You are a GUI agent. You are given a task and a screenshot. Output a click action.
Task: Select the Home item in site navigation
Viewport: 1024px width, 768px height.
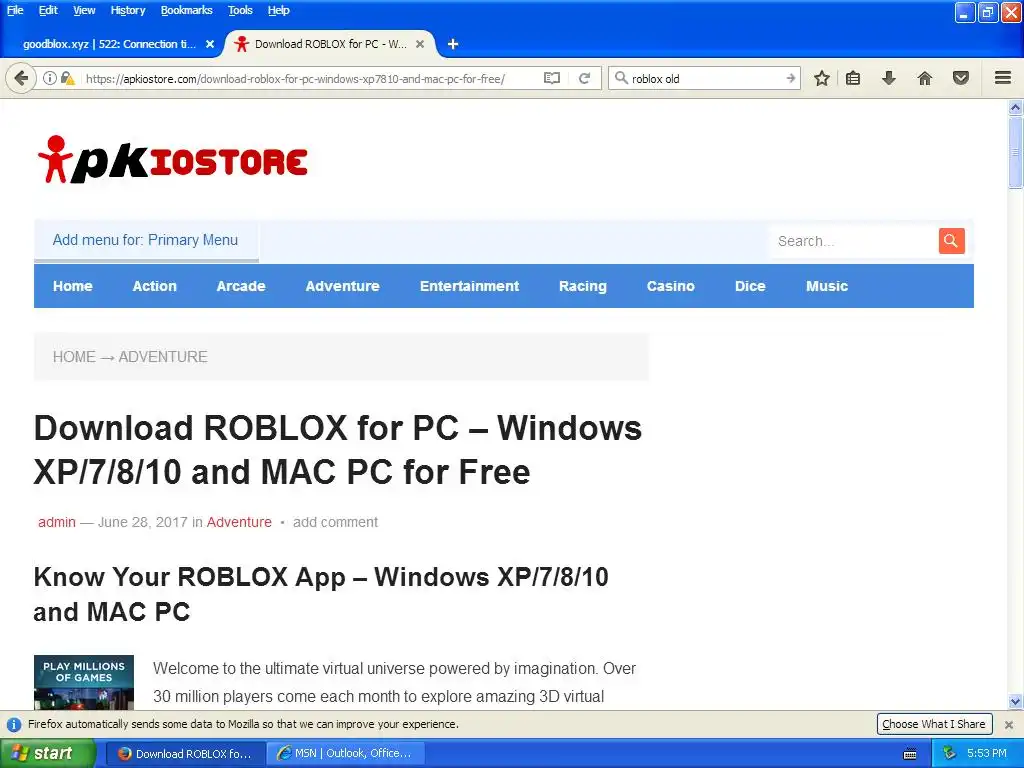pyautogui.click(x=72, y=286)
